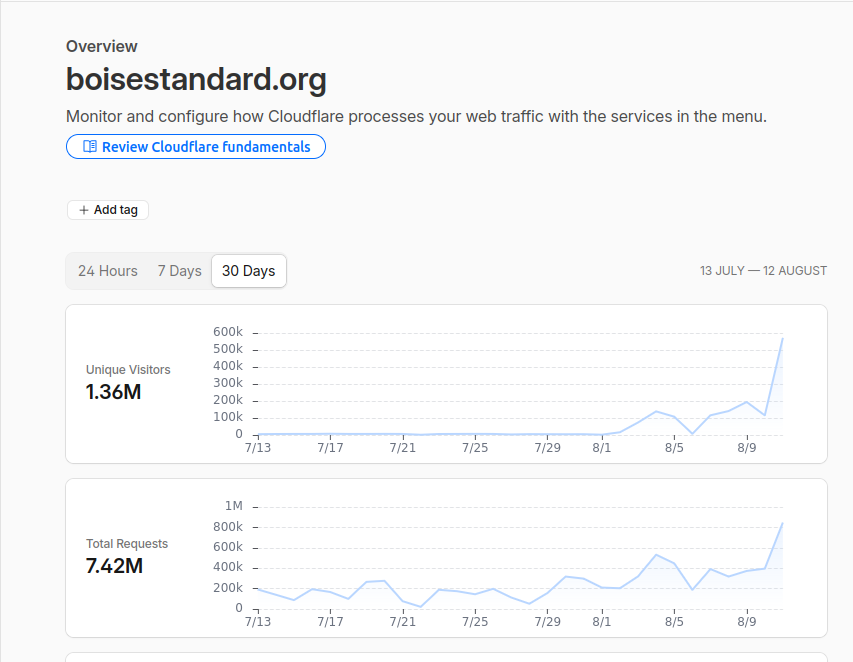853x662 pixels.
Task: Click the 7/21 tick on Total Requests chart
Action: [x=403, y=622]
